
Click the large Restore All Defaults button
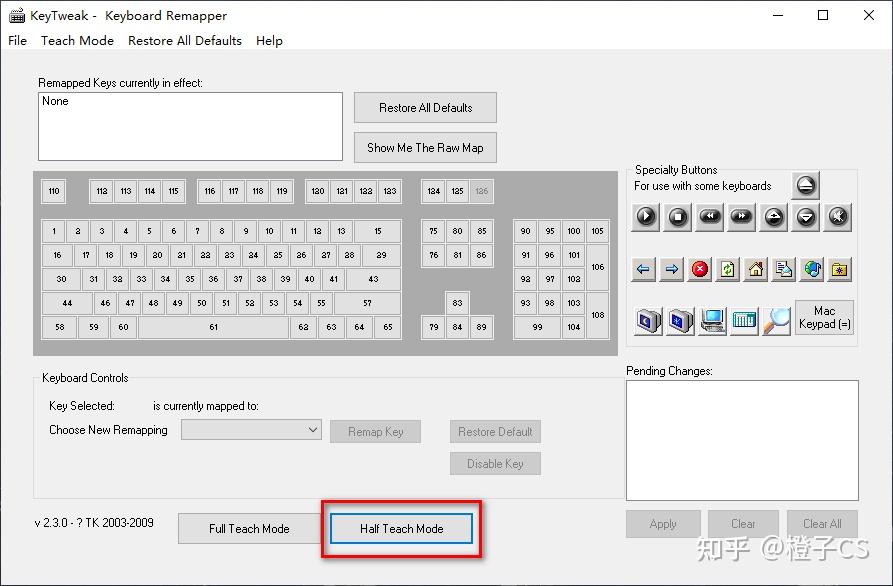(425, 108)
